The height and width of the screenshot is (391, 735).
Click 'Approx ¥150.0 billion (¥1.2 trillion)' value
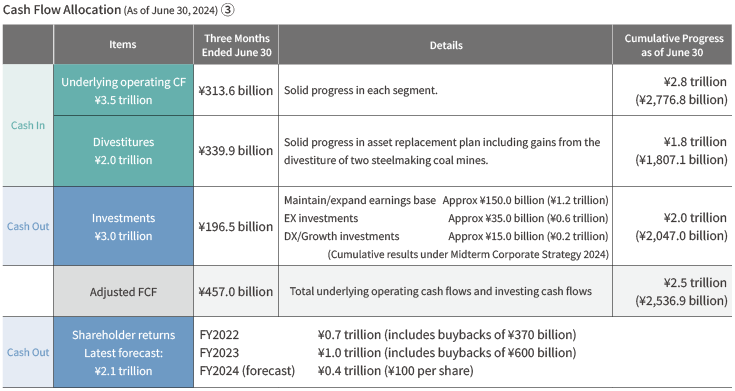point(525,200)
